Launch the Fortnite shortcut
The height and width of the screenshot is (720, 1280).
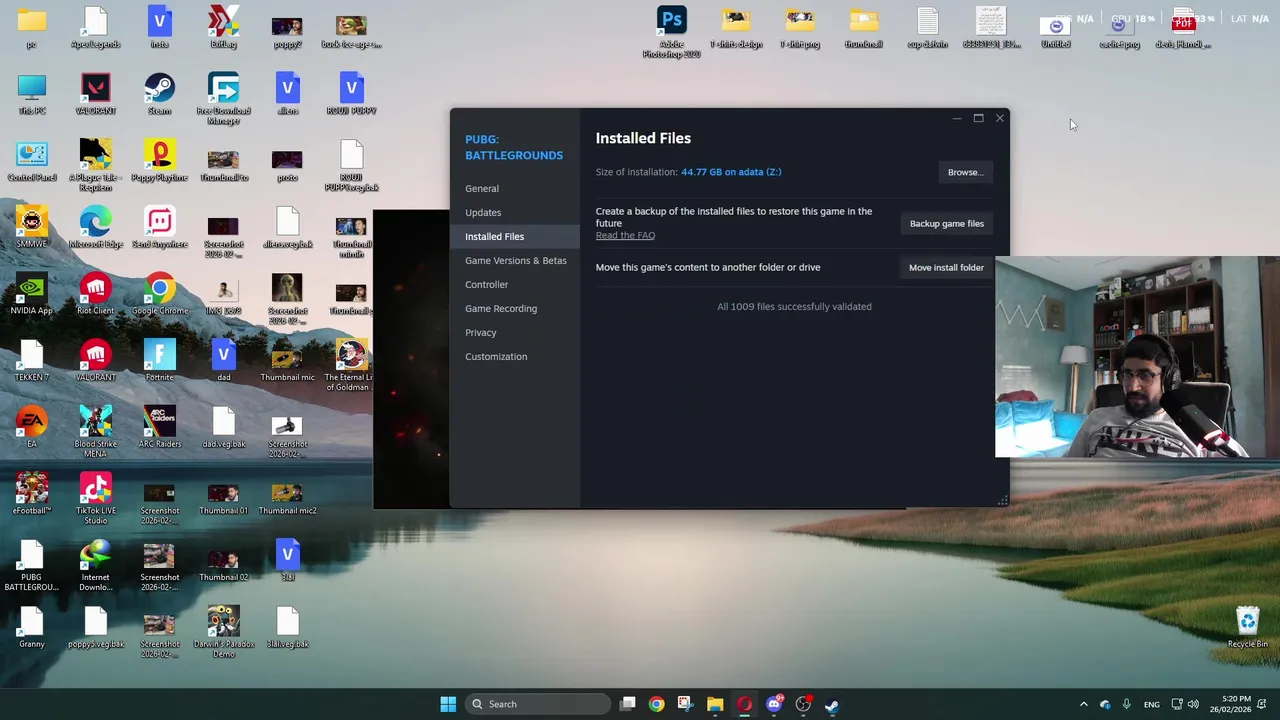coord(159,361)
